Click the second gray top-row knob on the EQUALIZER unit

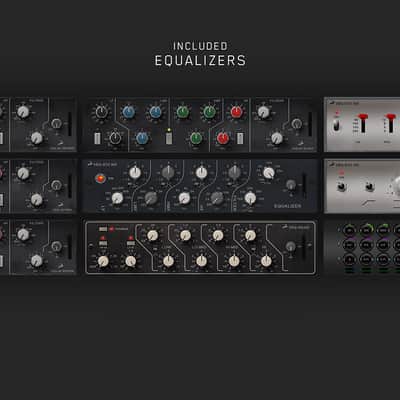(234, 172)
